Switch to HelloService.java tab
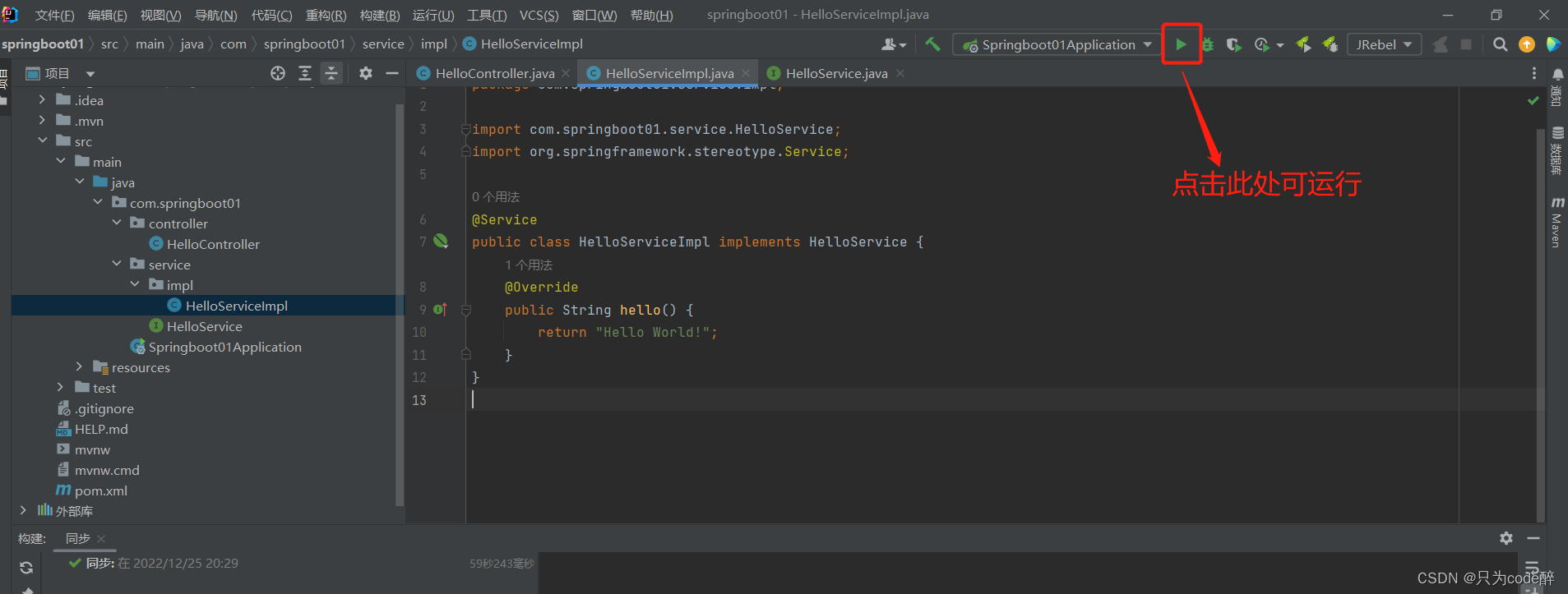This screenshot has height=594, width=1568. (836, 73)
